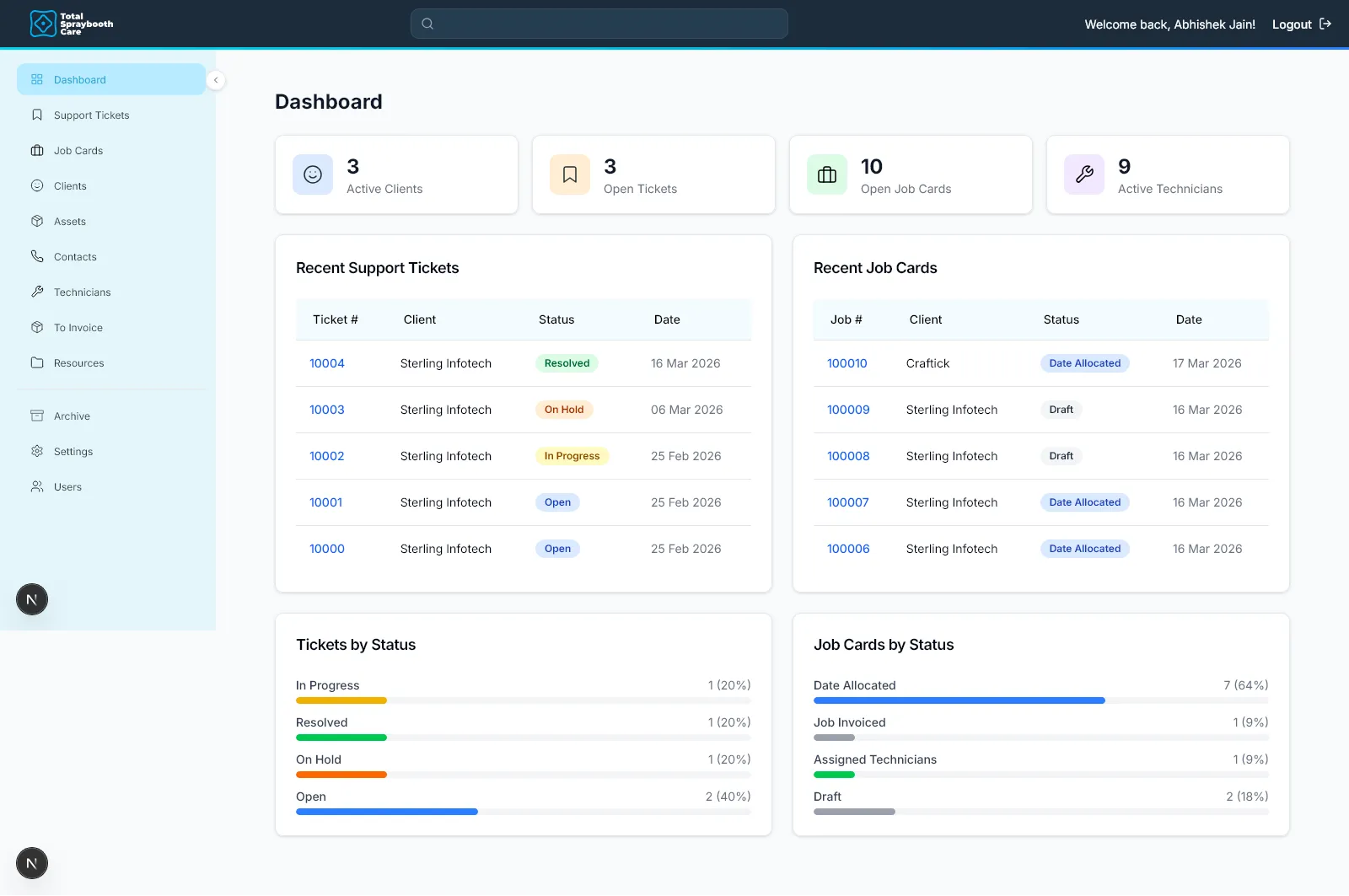Screen dimensions: 1349x896
Task: Click the Contacts phone icon in sidebar
Action: tap(37, 256)
